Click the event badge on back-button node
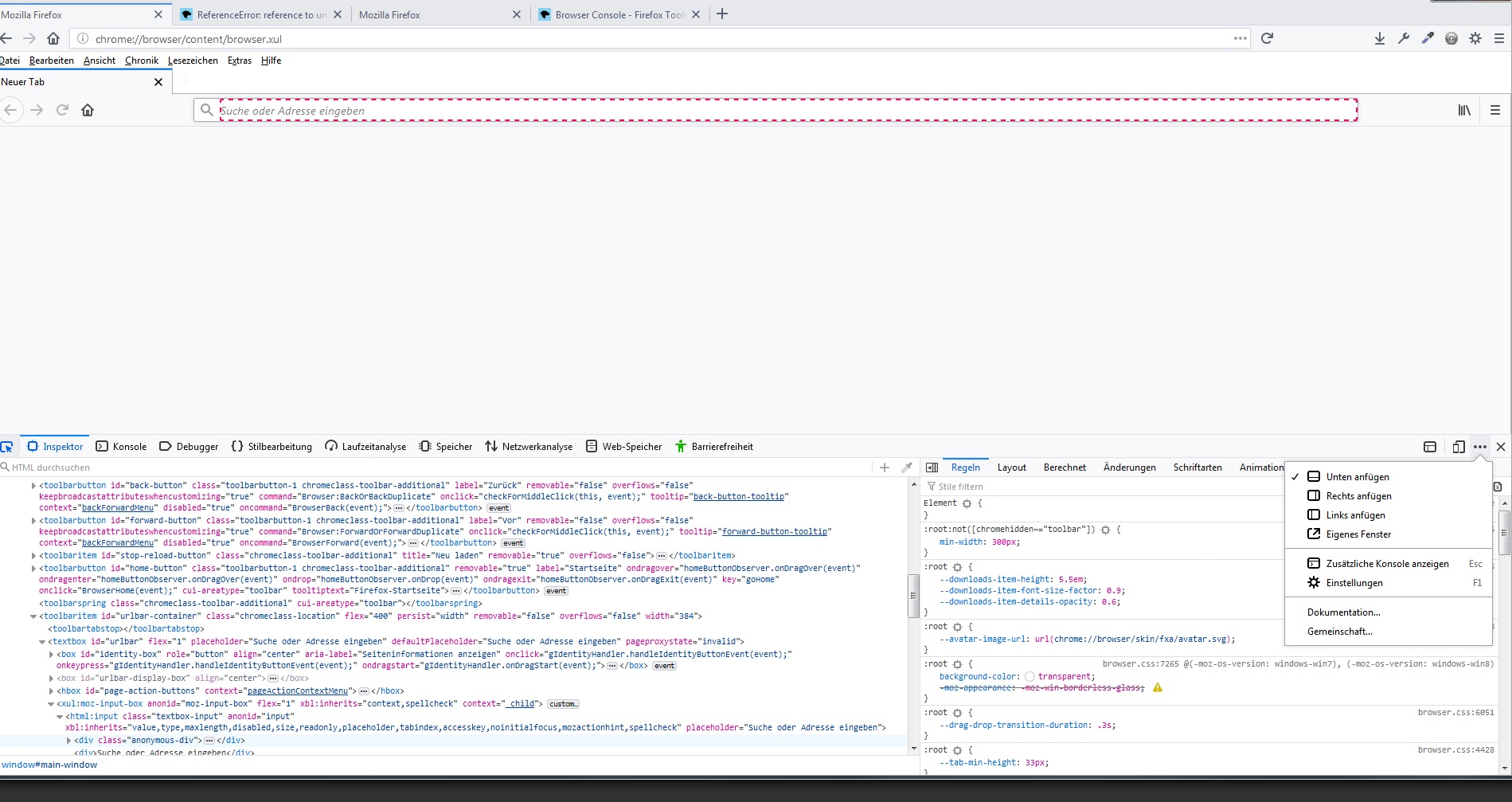Screen dimensions: 1512x802 [498, 508]
